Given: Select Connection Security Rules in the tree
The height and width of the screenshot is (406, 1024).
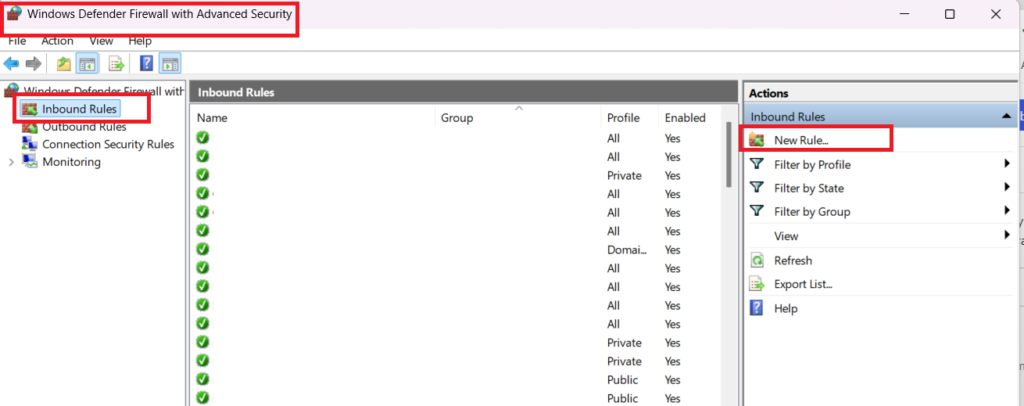Looking at the screenshot, I should [108, 144].
